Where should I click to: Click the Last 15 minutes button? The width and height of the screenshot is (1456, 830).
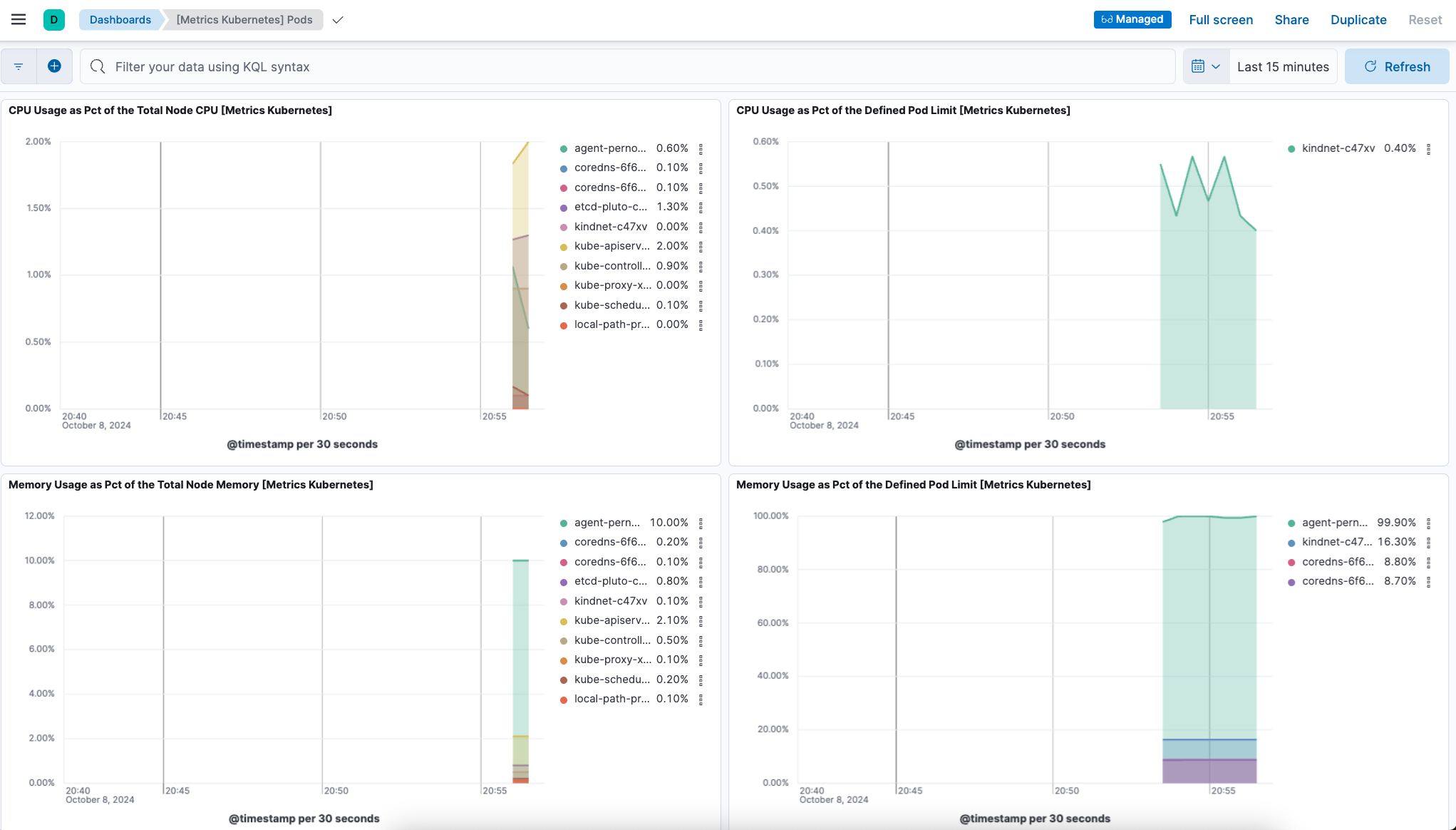point(1283,67)
